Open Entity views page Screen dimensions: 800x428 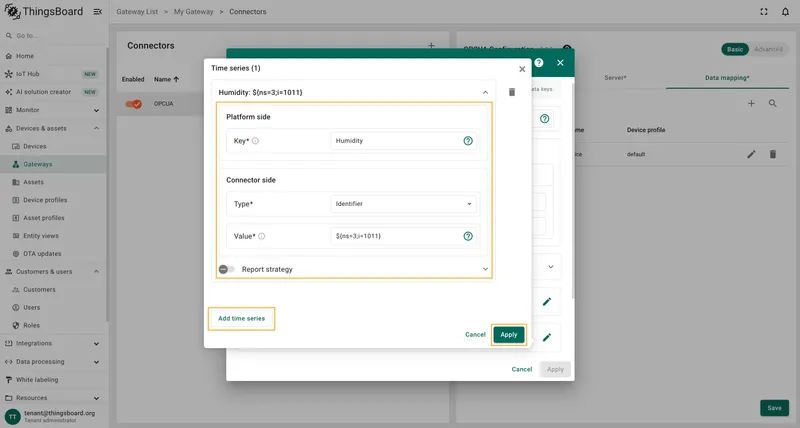click(x=54, y=236)
